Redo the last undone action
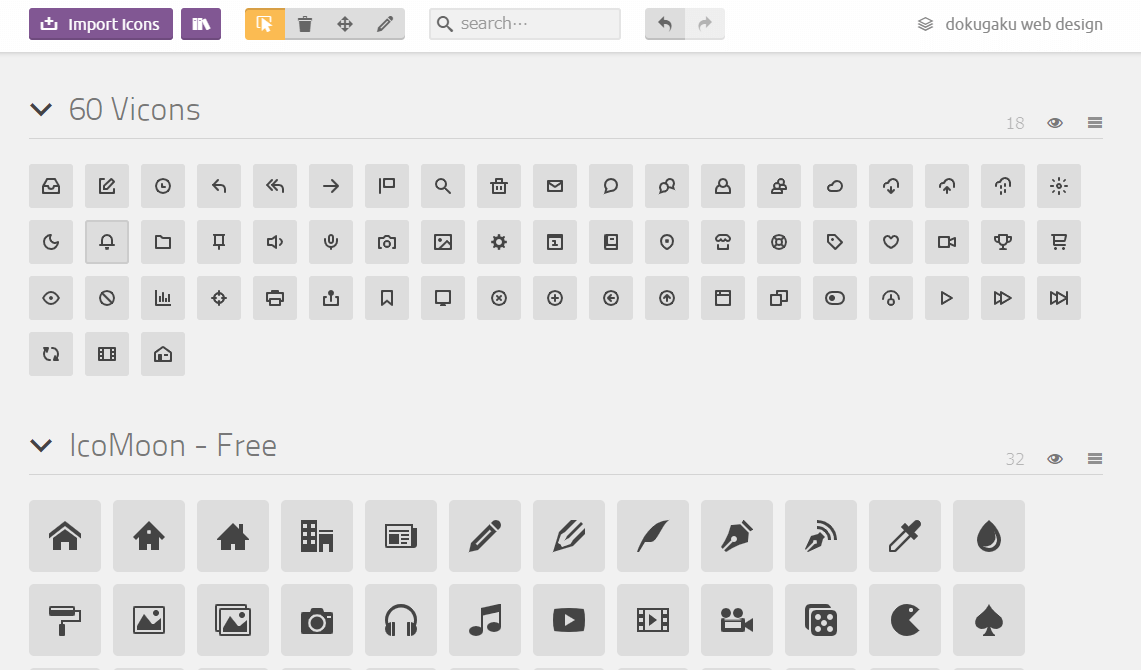The image size is (1141, 670). click(704, 24)
